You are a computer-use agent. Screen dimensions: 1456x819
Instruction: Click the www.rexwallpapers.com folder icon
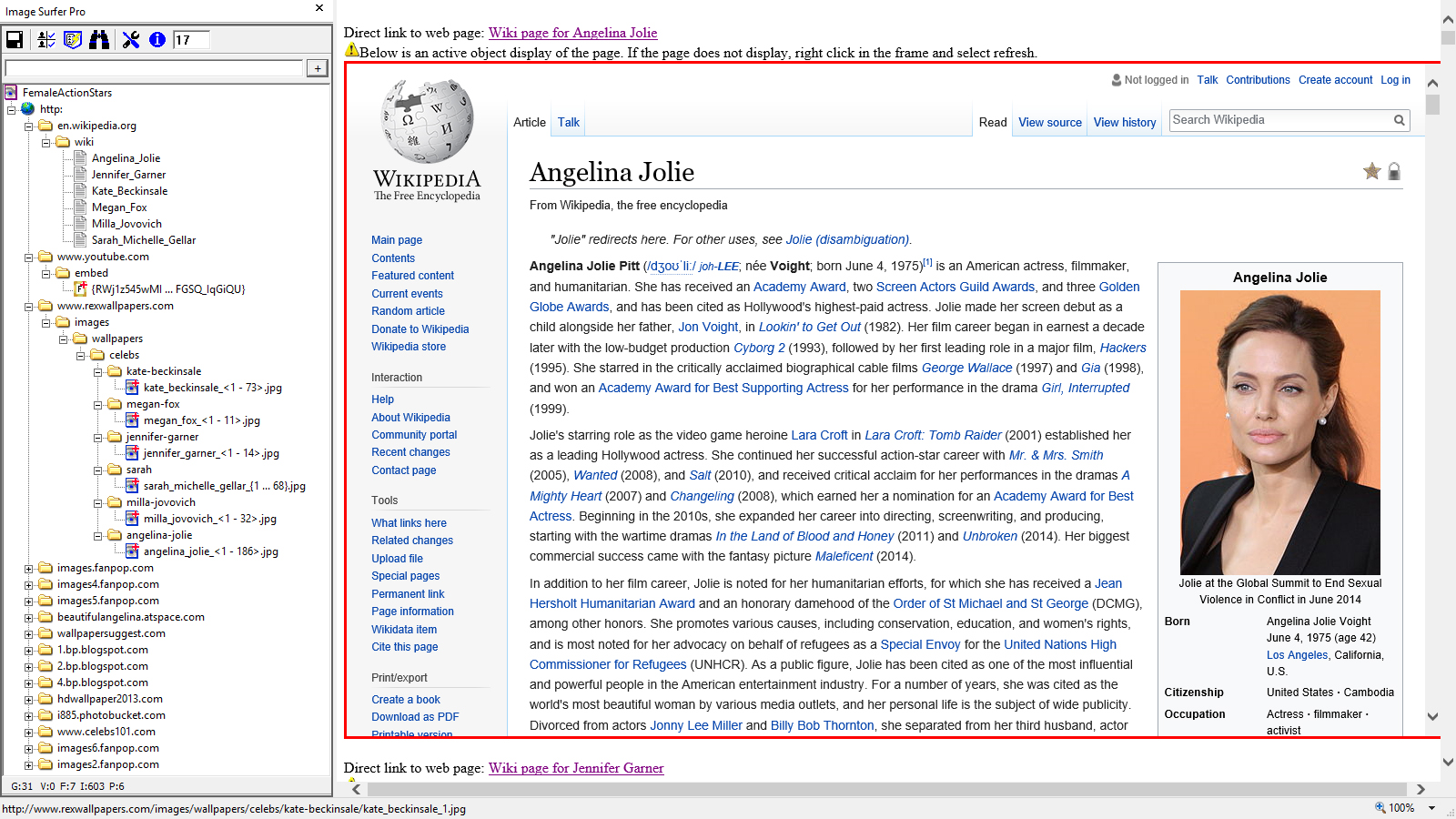(45, 306)
